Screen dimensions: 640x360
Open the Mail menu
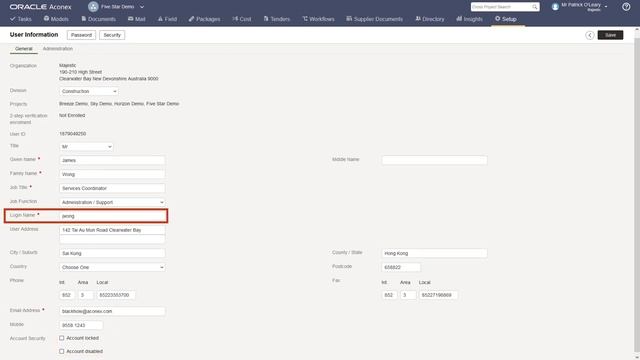click(x=136, y=19)
